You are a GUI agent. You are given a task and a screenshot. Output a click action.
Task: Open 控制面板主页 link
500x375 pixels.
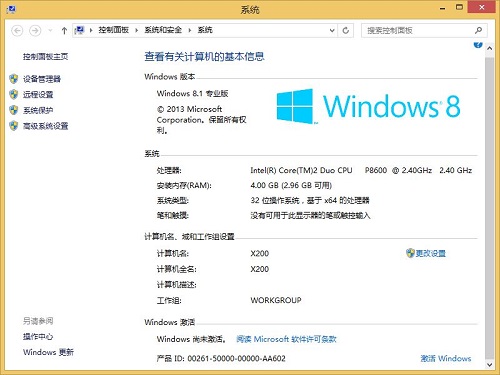pos(45,57)
